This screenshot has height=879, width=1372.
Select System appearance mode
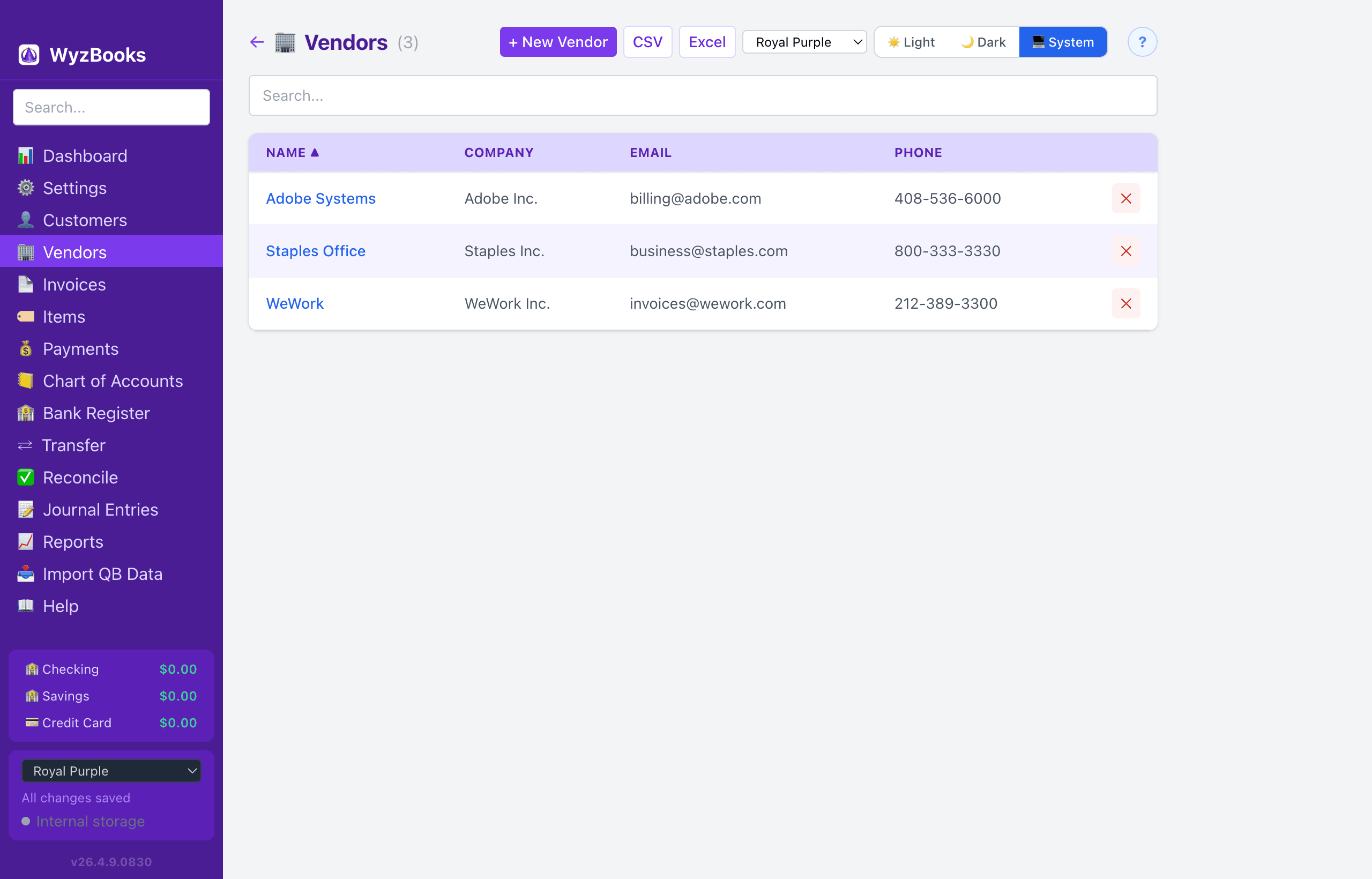pyautogui.click(x=1063, y=42)
